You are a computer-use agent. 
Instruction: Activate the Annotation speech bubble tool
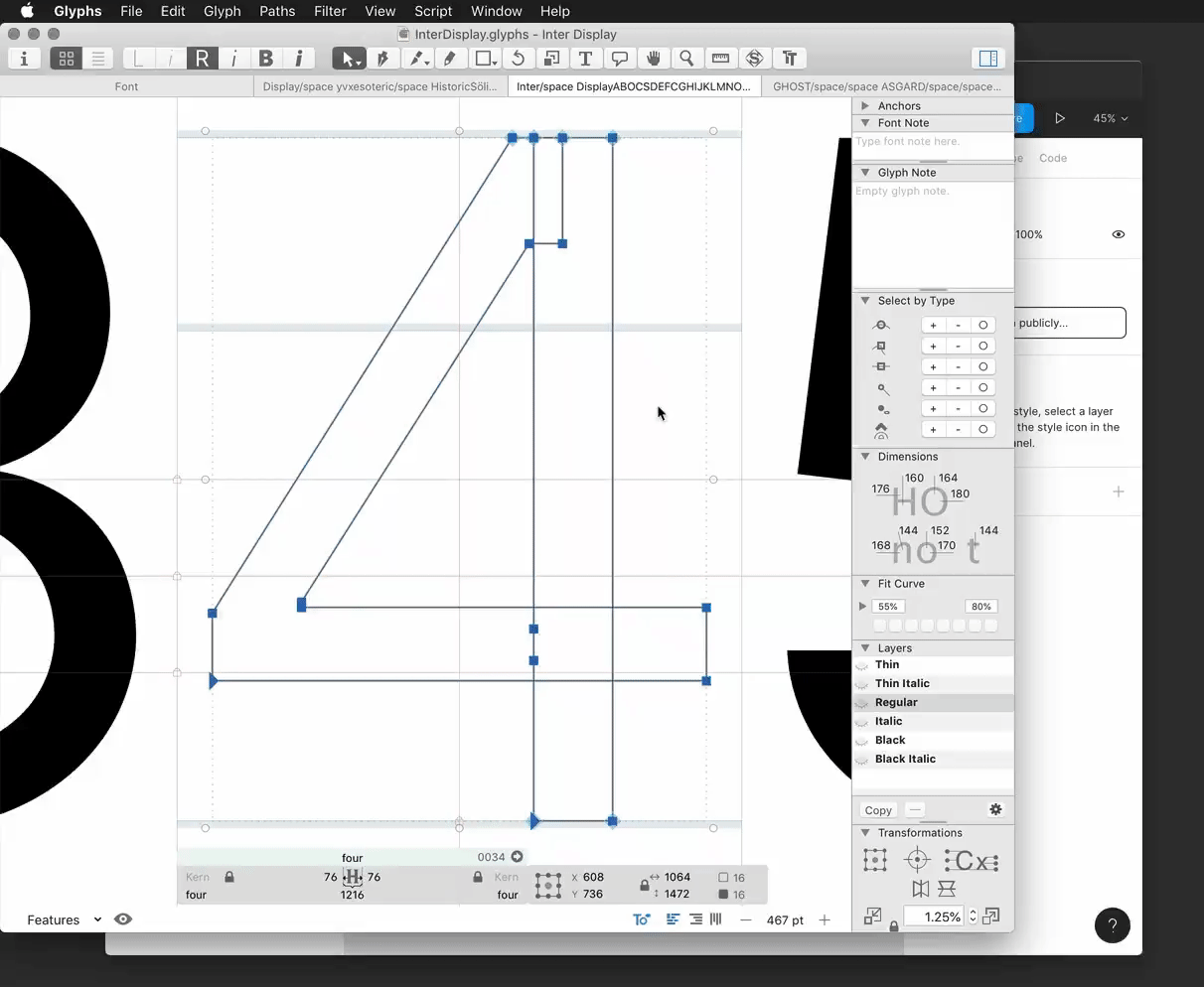(619, 59)
